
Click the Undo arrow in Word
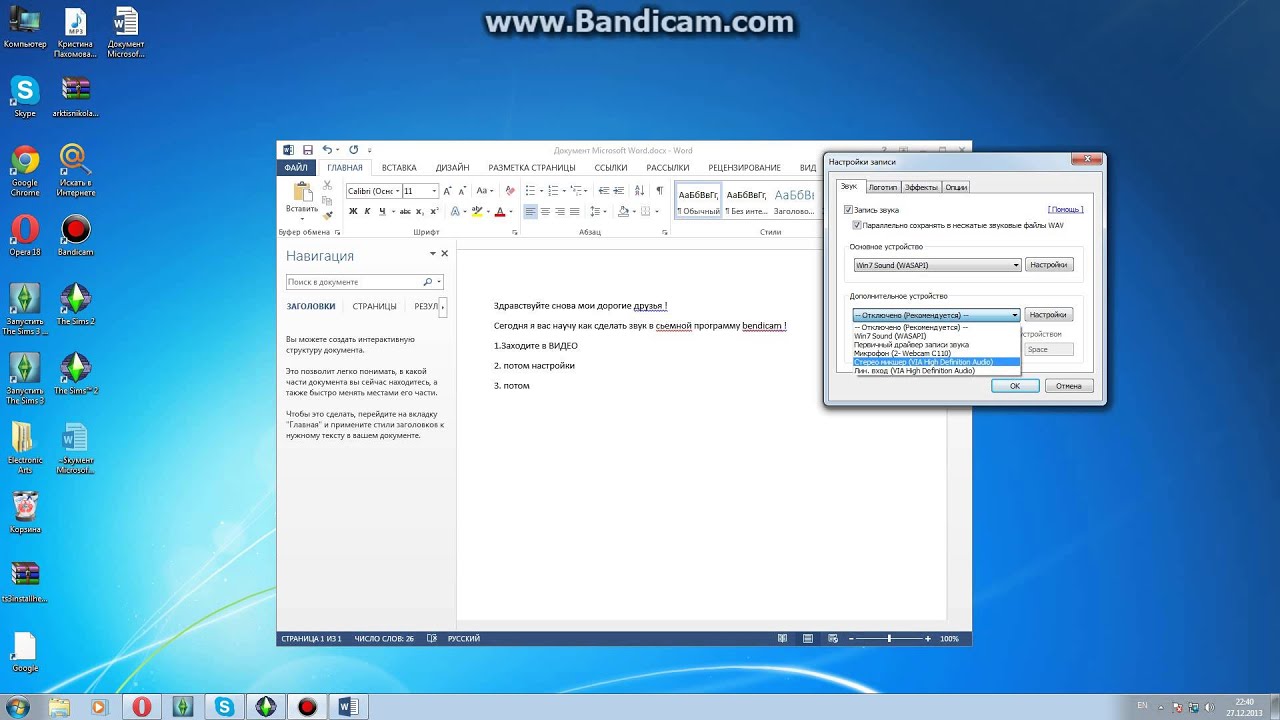click(327, 150)
